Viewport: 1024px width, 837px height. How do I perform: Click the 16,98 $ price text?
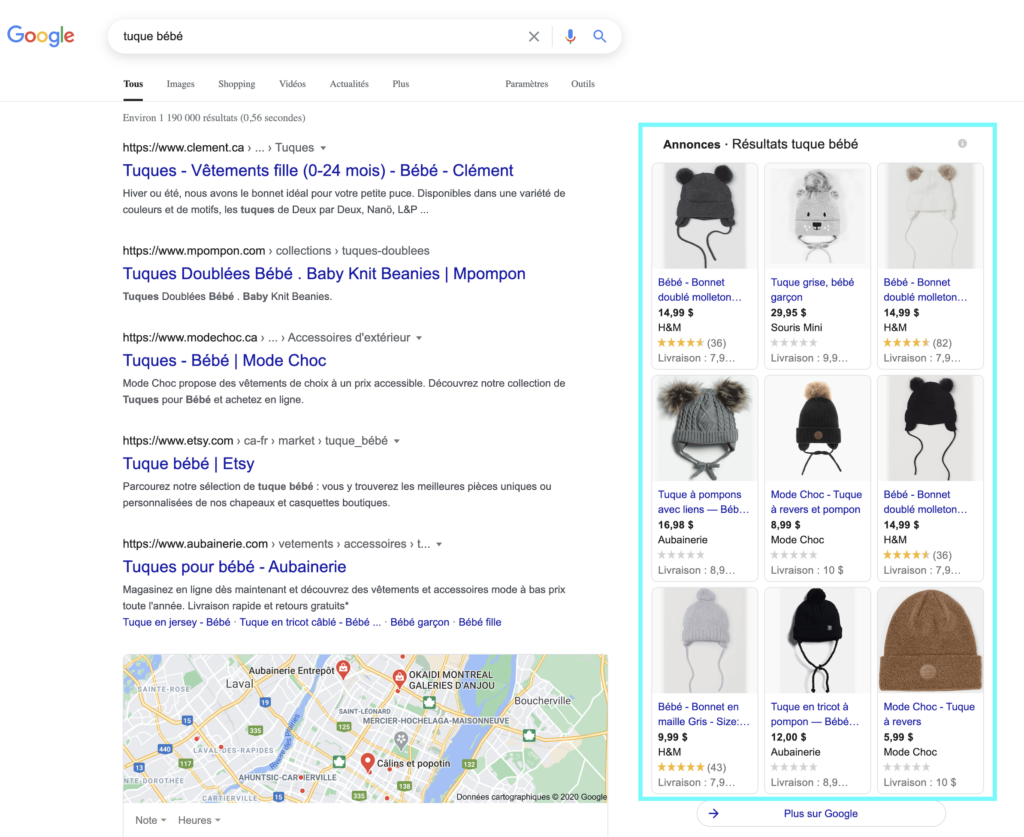676,525
